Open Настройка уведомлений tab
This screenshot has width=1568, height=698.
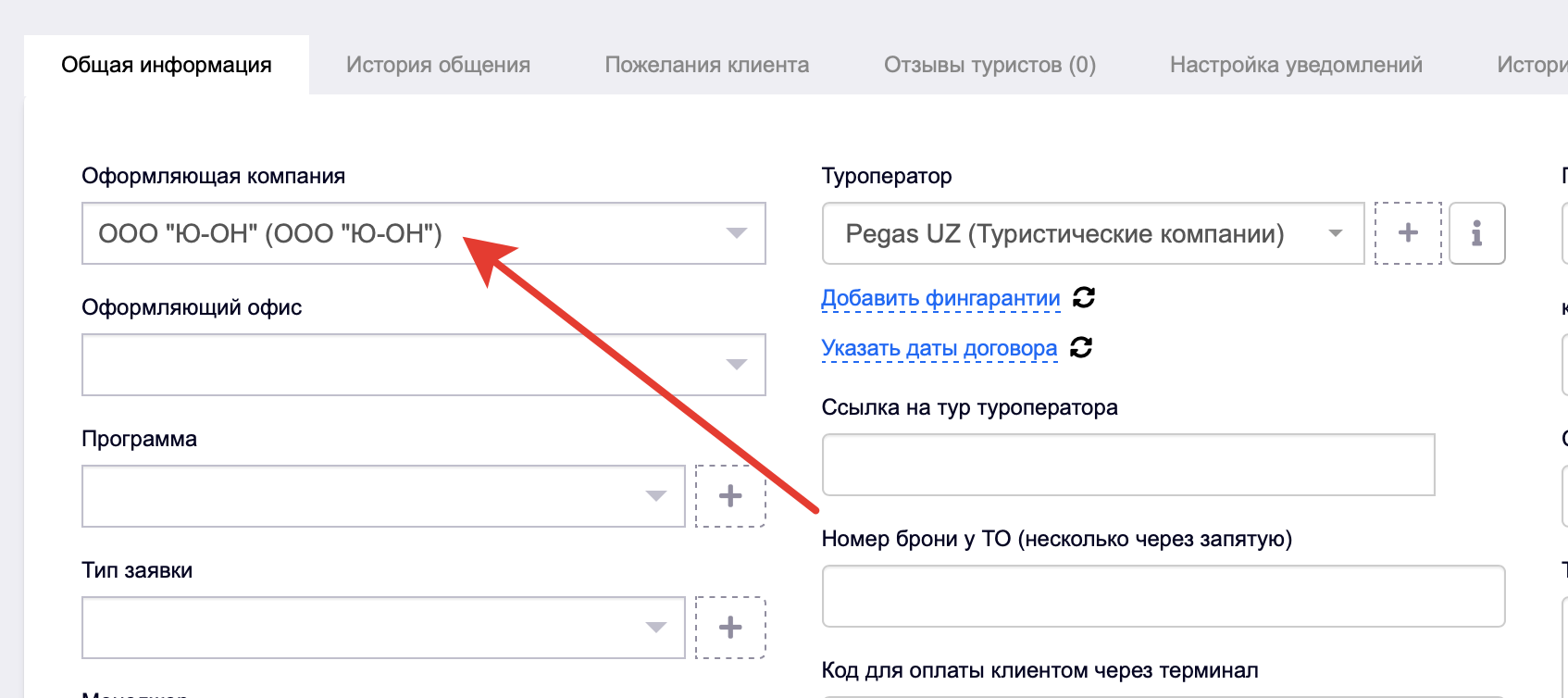[x=1296, y=65]
